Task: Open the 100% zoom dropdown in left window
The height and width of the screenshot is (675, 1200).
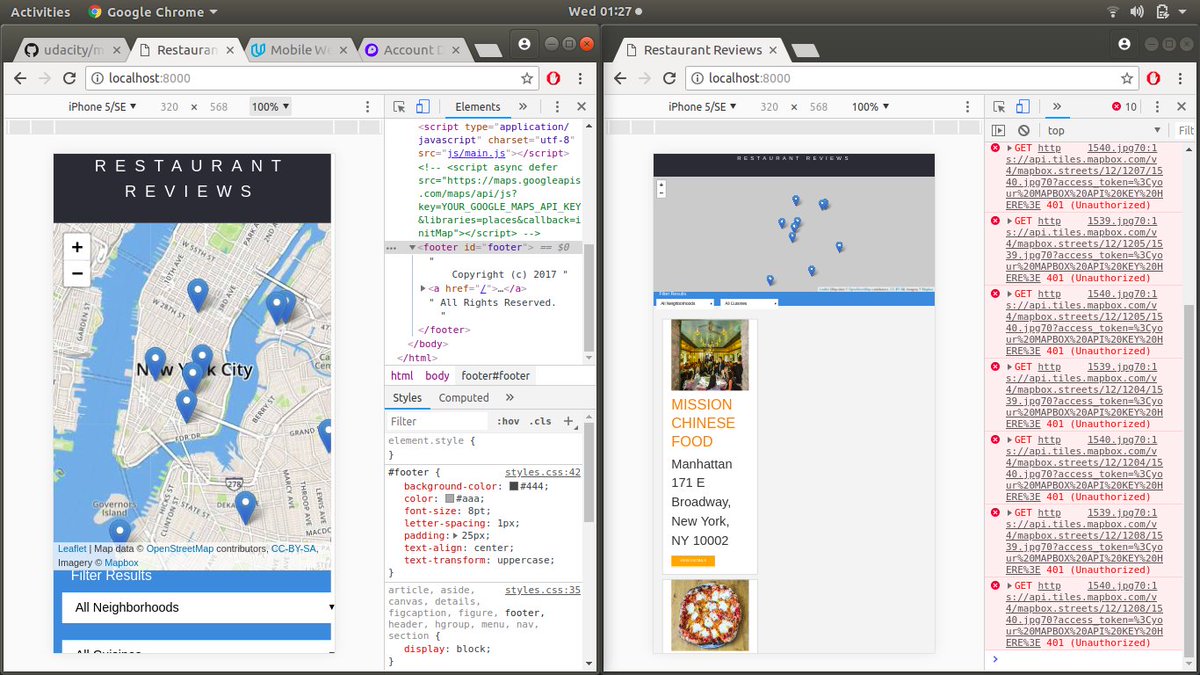Action: [270, 106]
